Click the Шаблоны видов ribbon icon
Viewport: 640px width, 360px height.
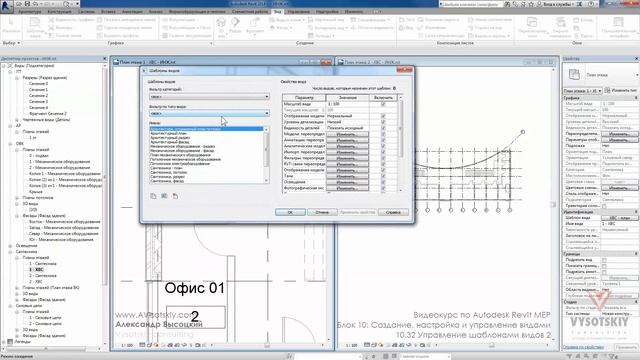point(36,27)
